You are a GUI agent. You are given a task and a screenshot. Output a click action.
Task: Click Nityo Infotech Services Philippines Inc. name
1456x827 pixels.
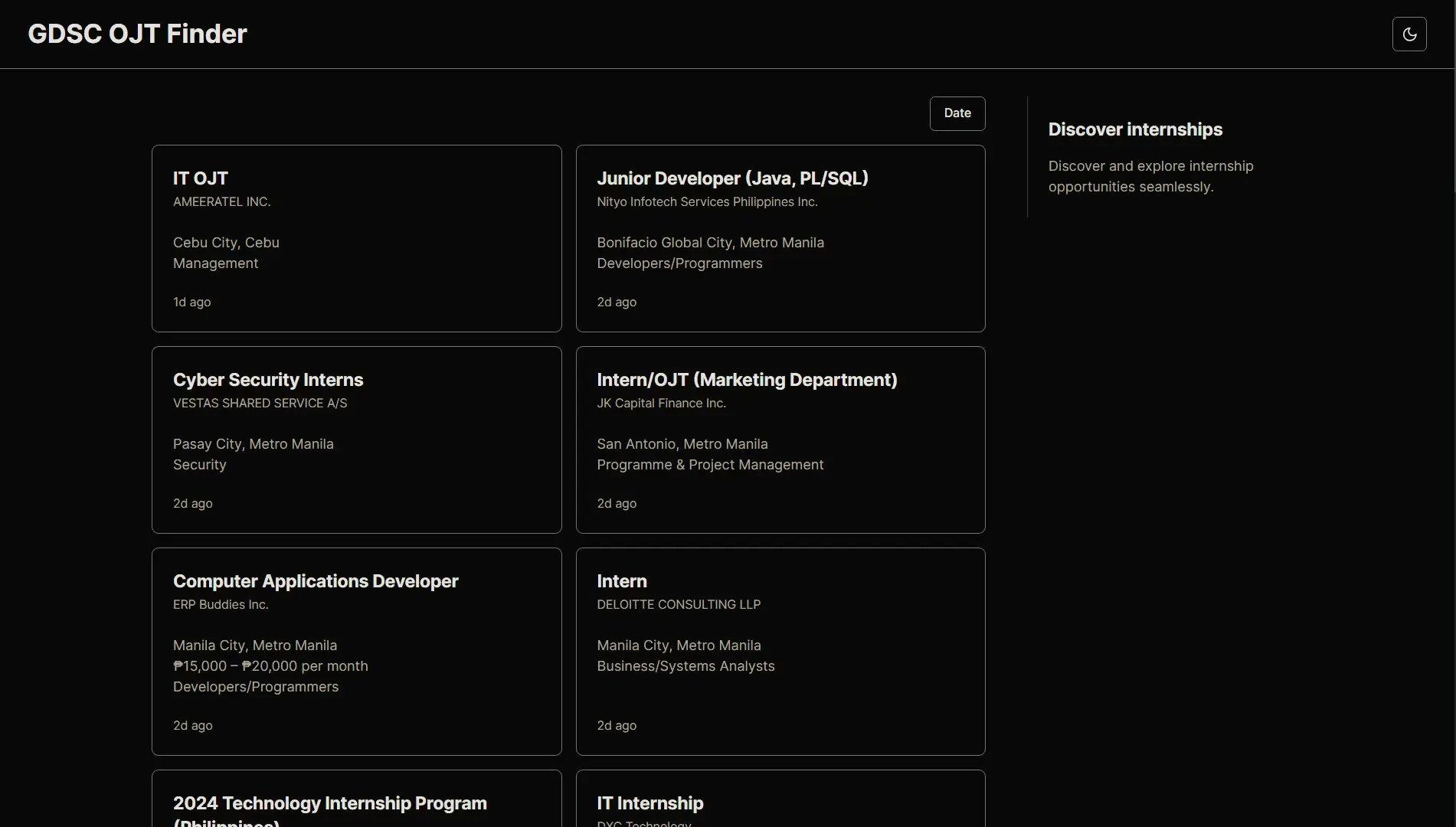click(707, 201)
